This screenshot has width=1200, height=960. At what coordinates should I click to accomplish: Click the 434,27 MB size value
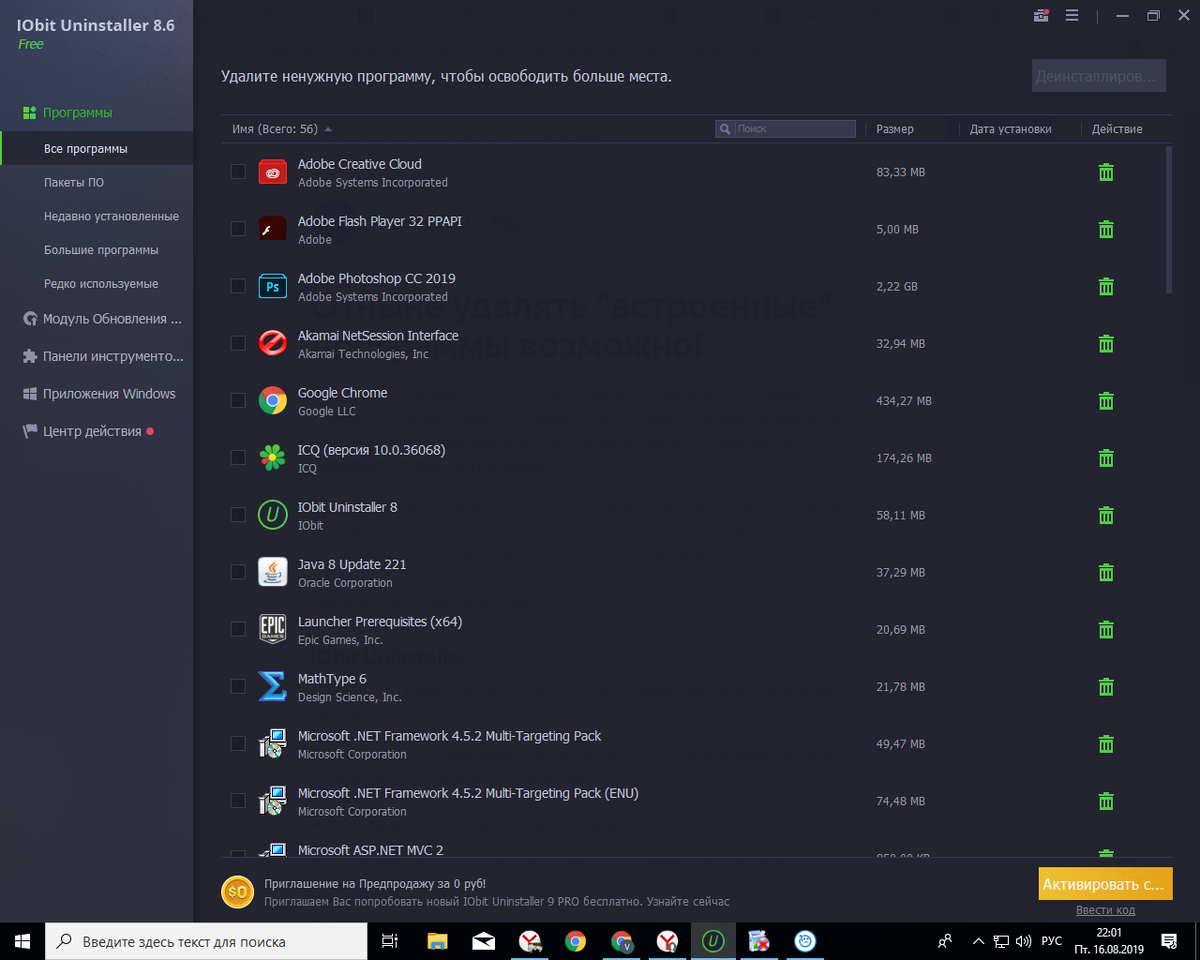tap(904, 401)
